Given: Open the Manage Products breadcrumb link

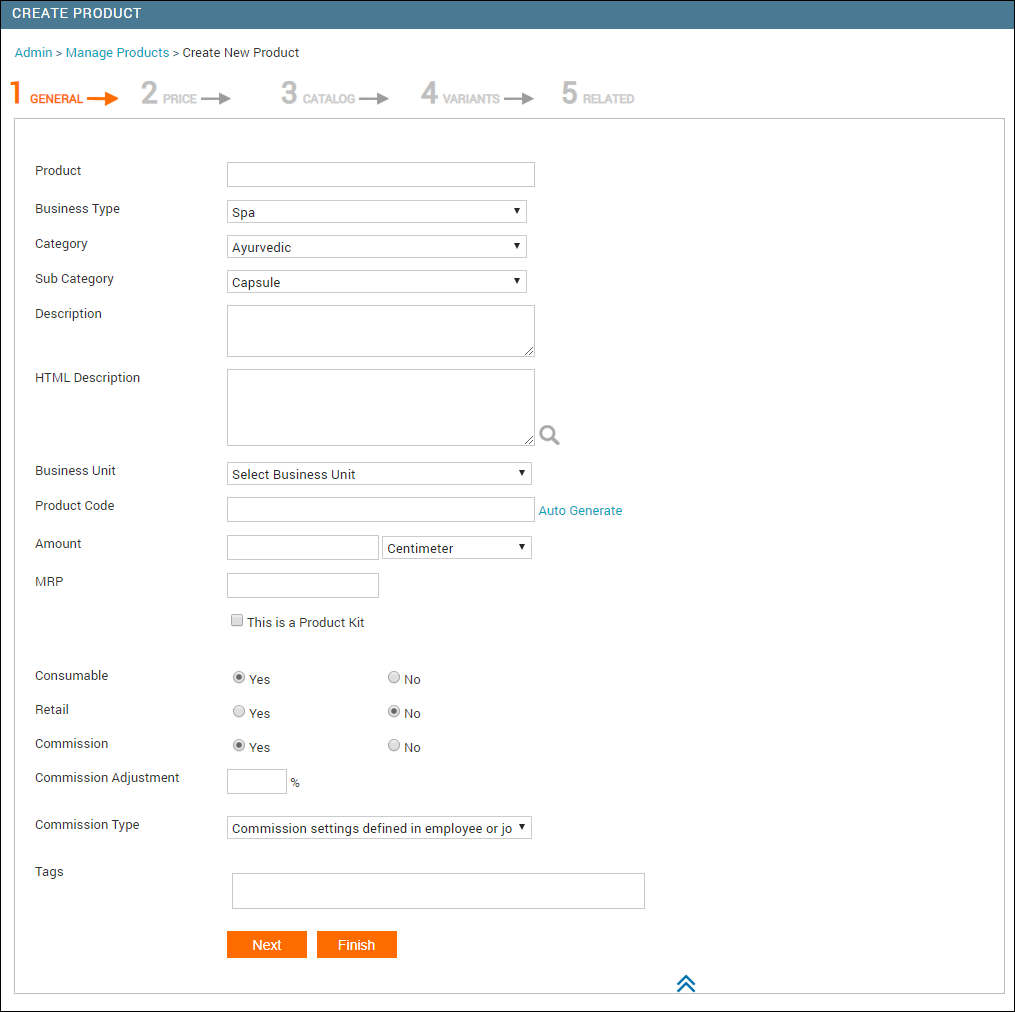Looking at the screenshot, I should (x=117, y=52).
